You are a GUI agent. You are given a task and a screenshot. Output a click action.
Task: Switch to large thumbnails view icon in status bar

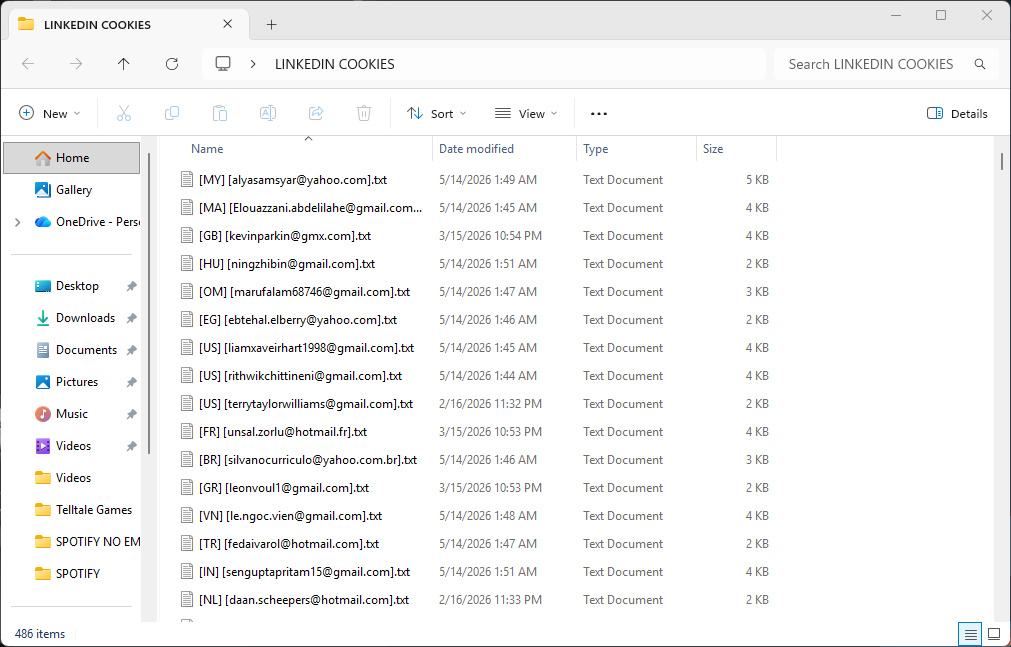[994, 634]
